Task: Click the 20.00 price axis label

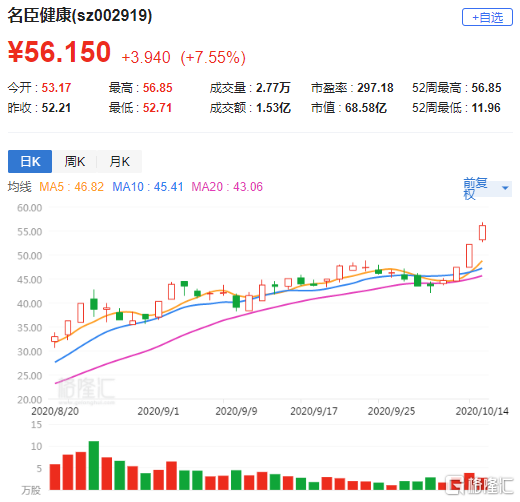Action: pyautogui.click(x=30, y=400)
